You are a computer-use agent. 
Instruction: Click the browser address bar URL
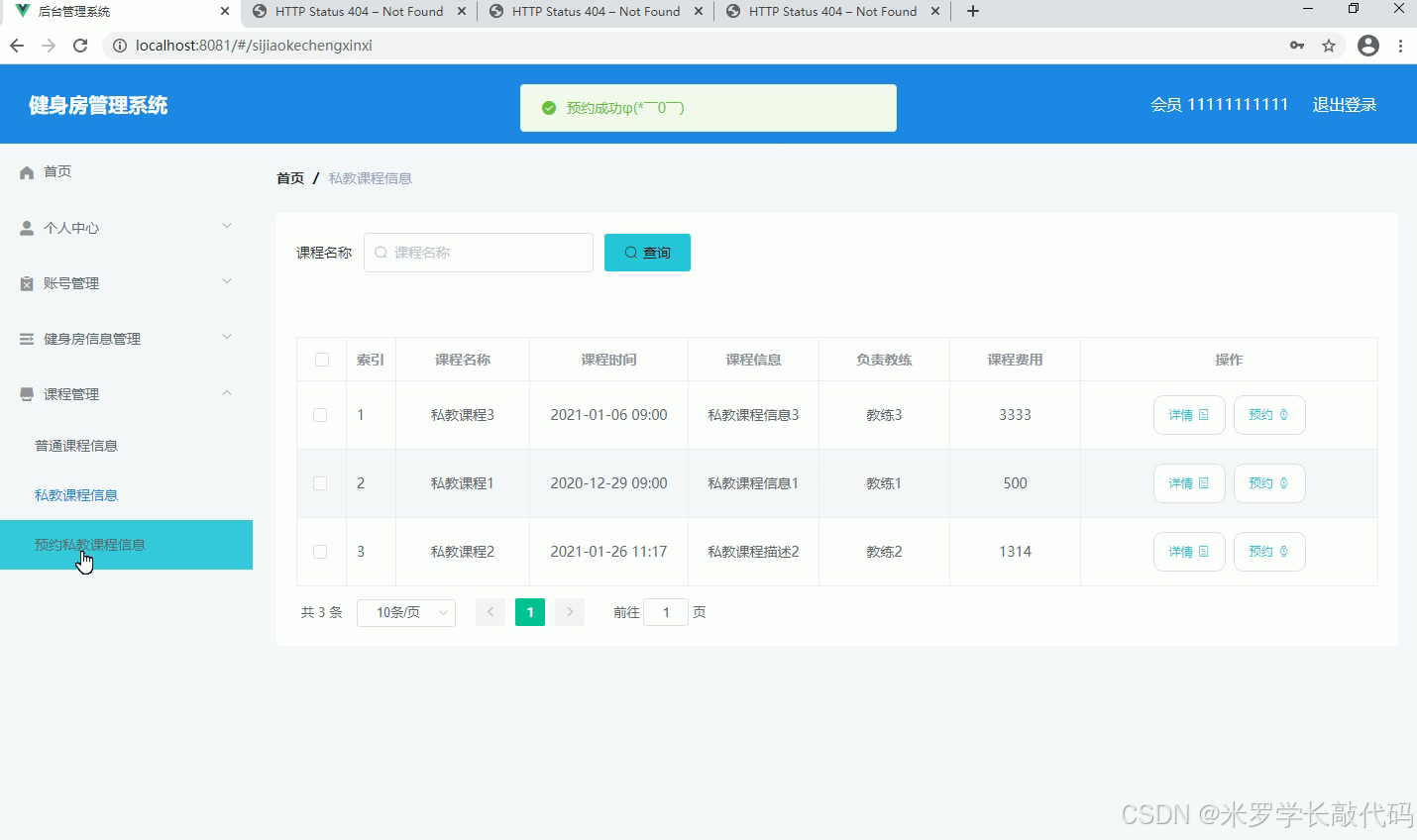pos(254,46)
